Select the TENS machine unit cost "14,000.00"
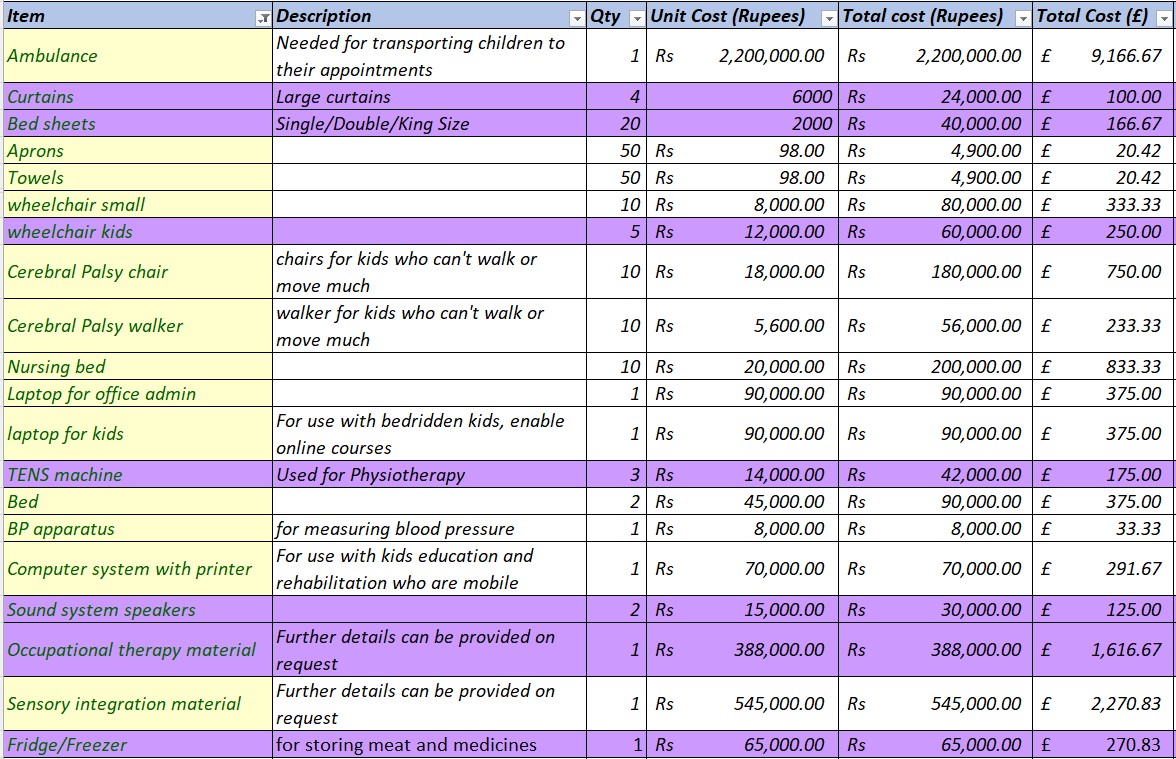1176x759 pixels. click(x=742, y=475)
